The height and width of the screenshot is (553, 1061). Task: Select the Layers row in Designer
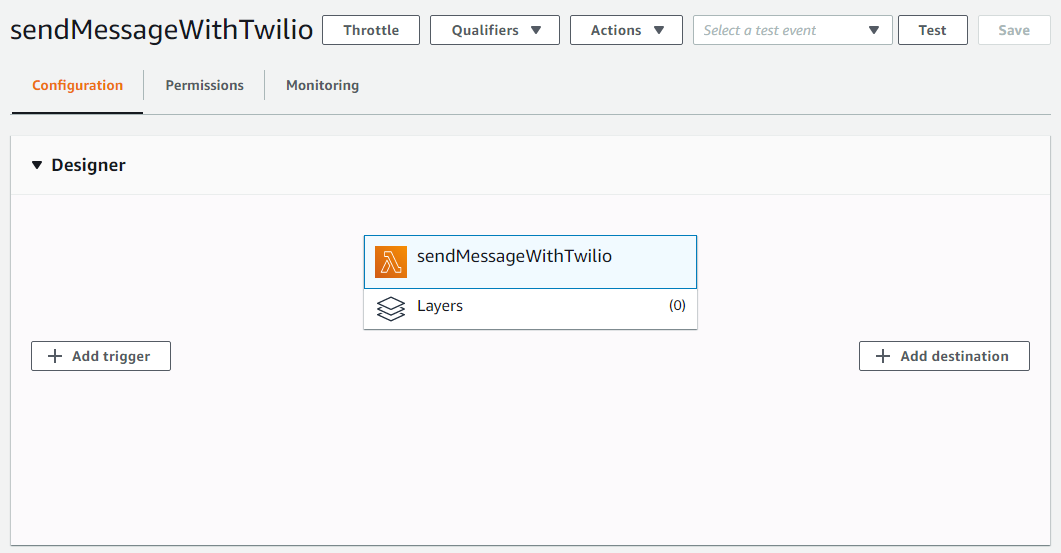530,309
